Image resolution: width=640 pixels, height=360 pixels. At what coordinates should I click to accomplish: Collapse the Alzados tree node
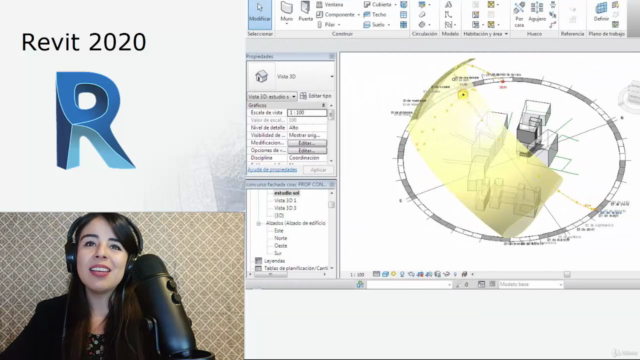coord(258,223)
